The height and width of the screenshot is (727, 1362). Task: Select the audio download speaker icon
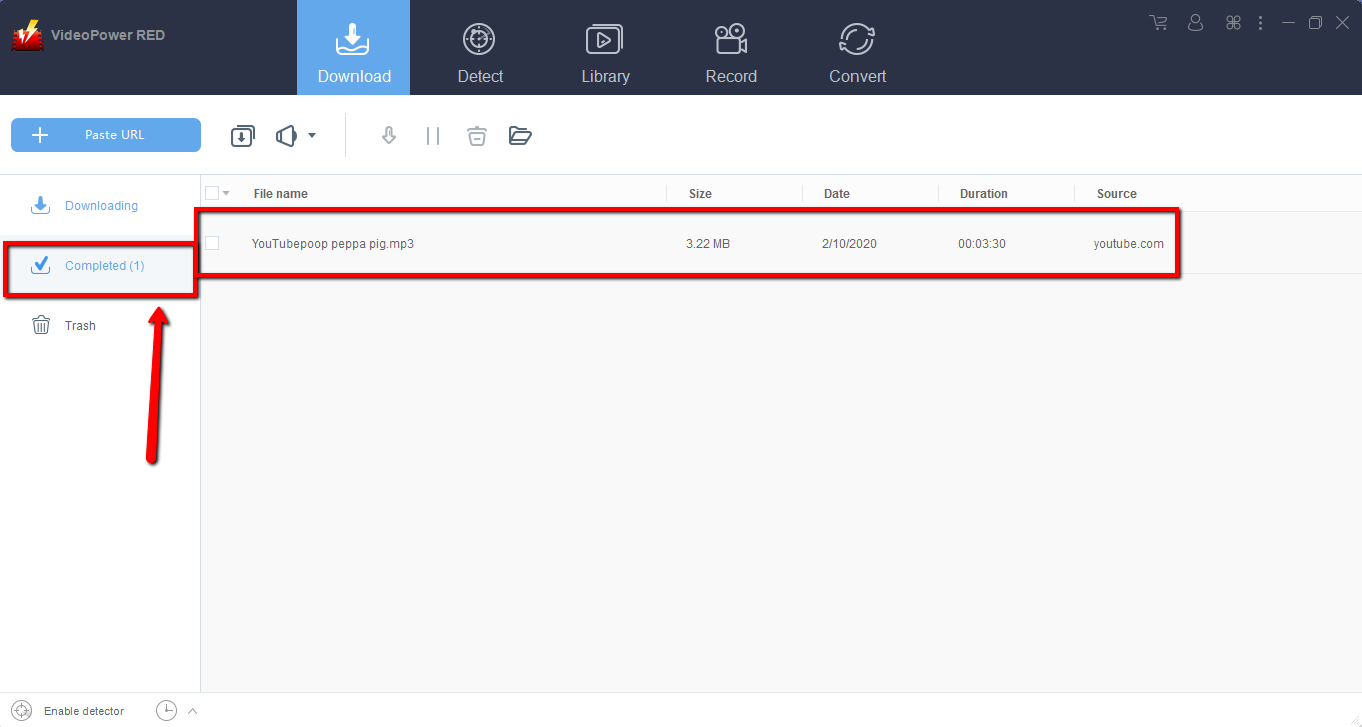286,135
